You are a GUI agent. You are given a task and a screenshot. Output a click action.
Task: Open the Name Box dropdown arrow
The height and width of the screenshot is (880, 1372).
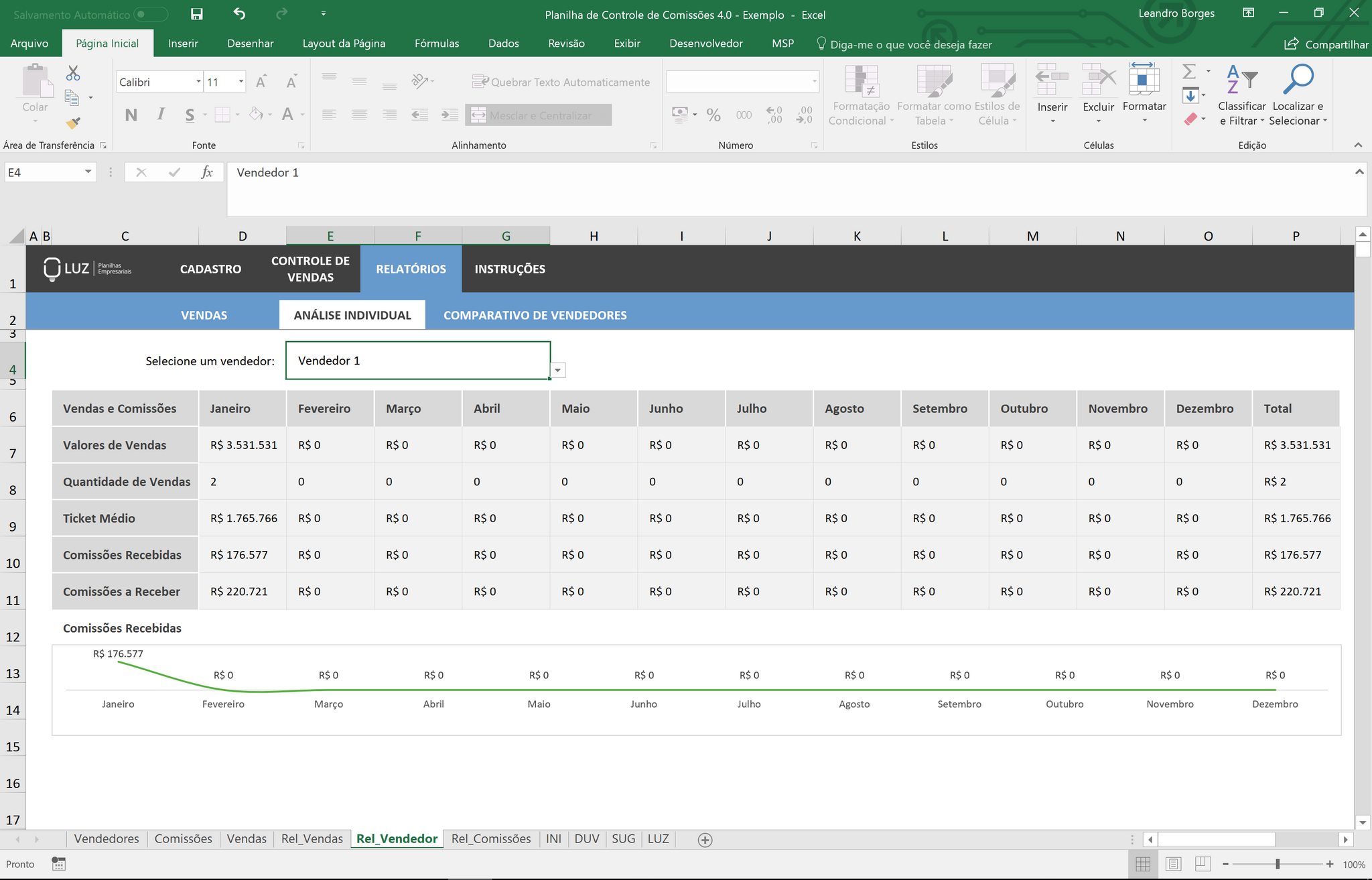[x=88, y=172]
